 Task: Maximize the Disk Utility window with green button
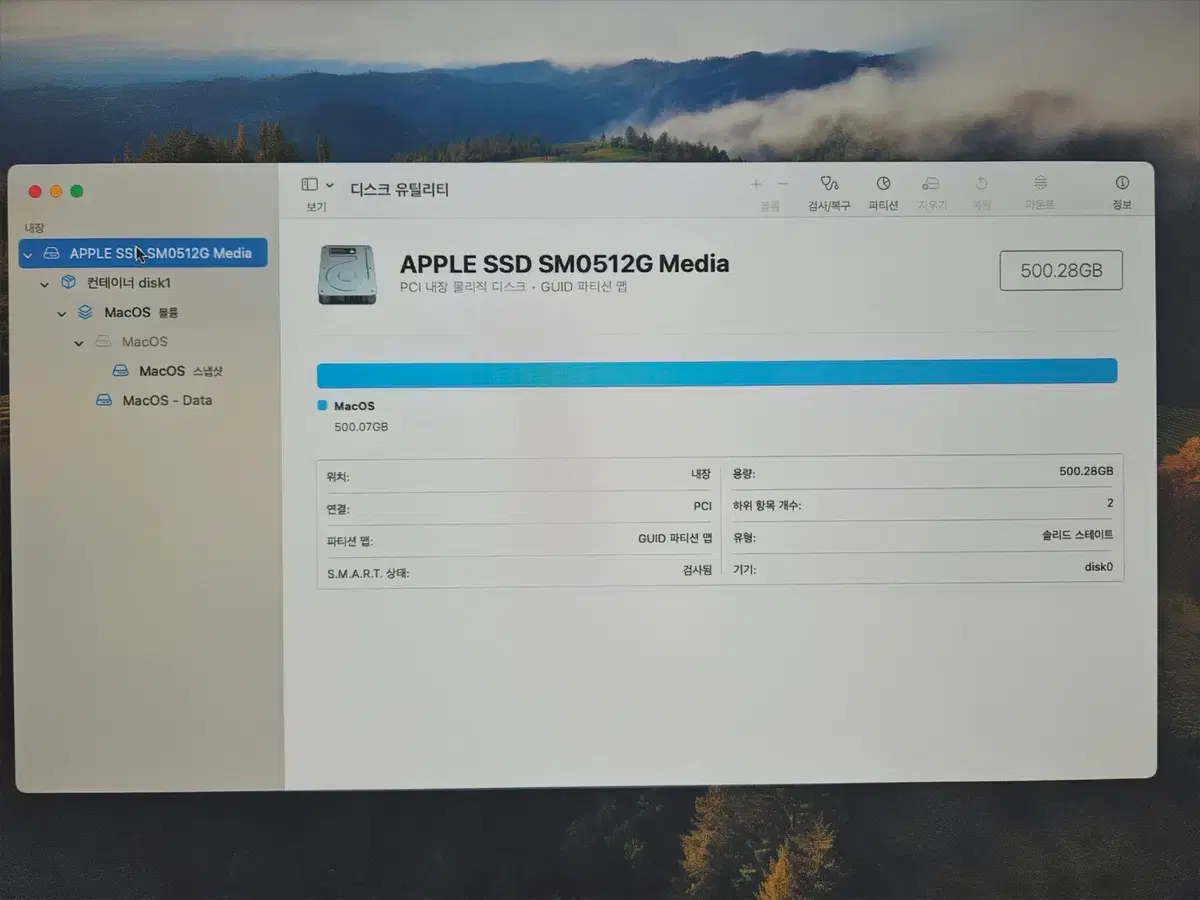[x=77, y=191]
